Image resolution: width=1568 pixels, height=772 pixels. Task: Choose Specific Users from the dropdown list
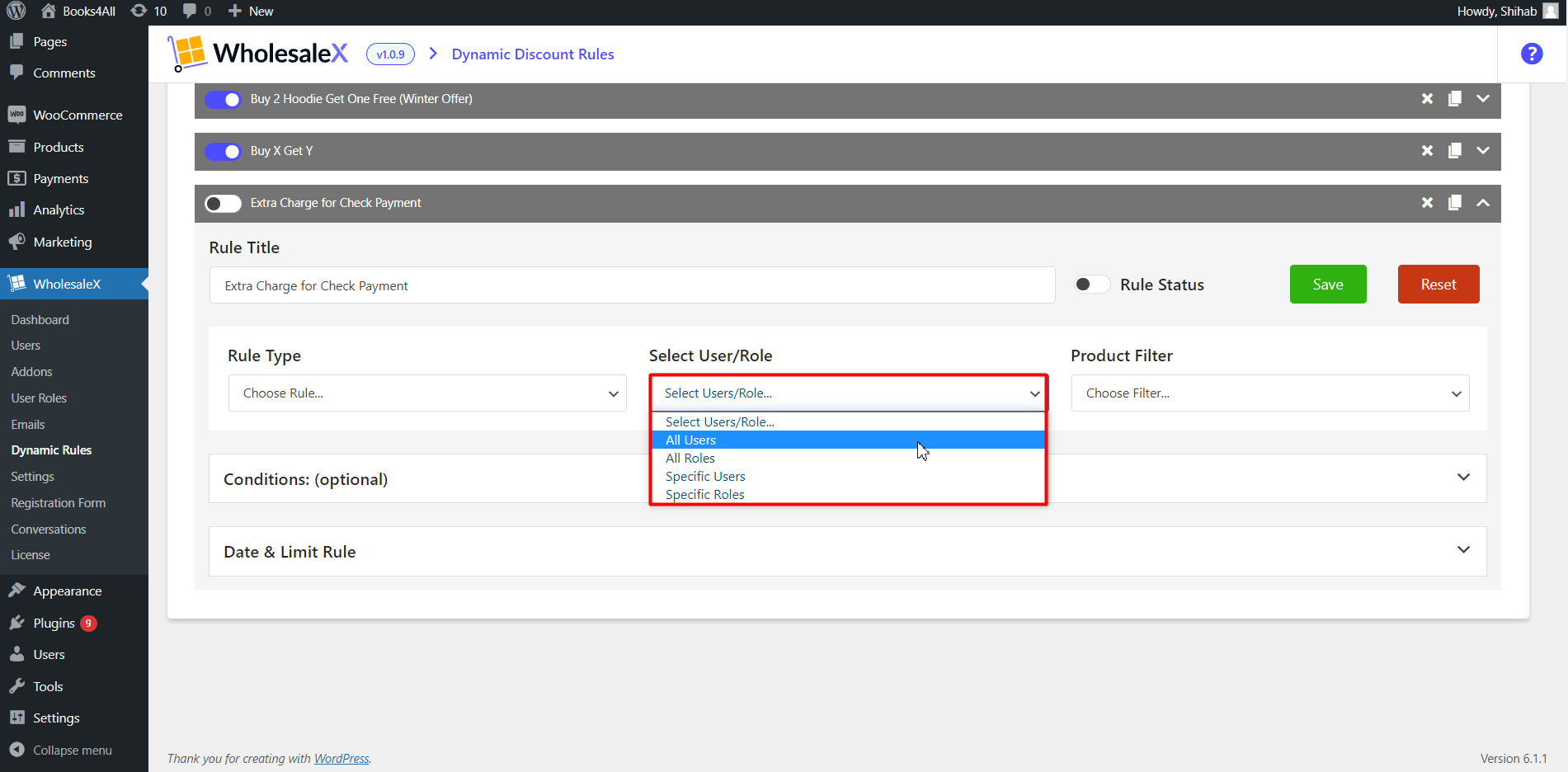[848, 477]
